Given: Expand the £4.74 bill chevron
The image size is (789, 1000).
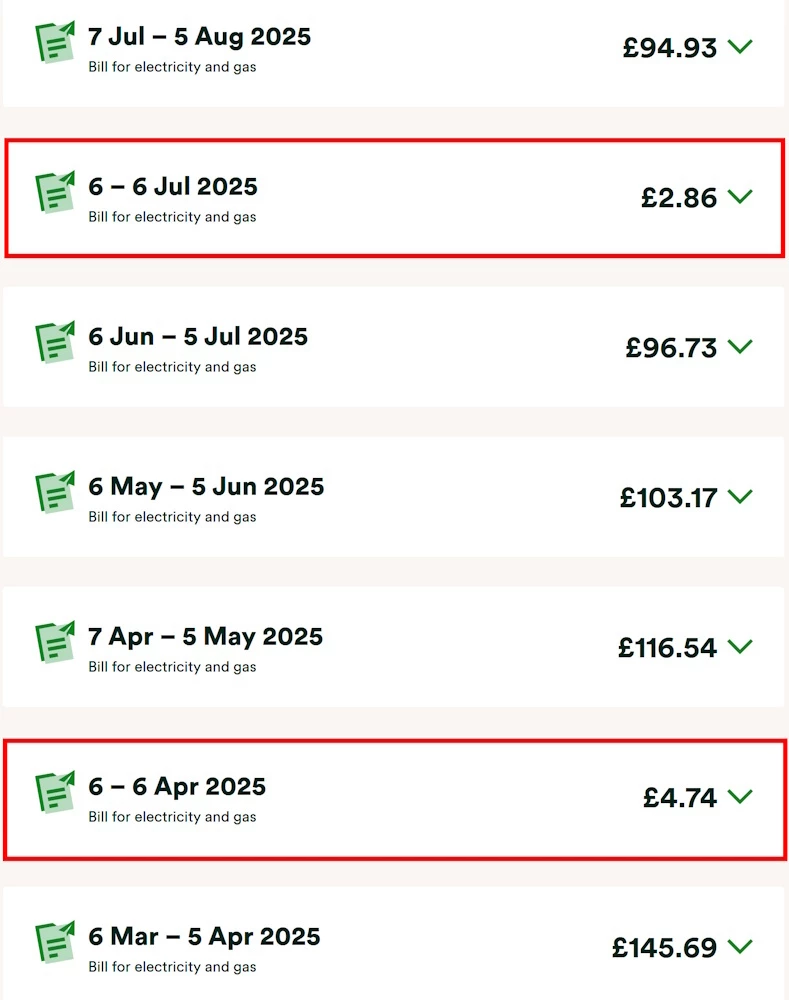Looking at the screenshot, I should pyautogui.click(x=740, y=796).
